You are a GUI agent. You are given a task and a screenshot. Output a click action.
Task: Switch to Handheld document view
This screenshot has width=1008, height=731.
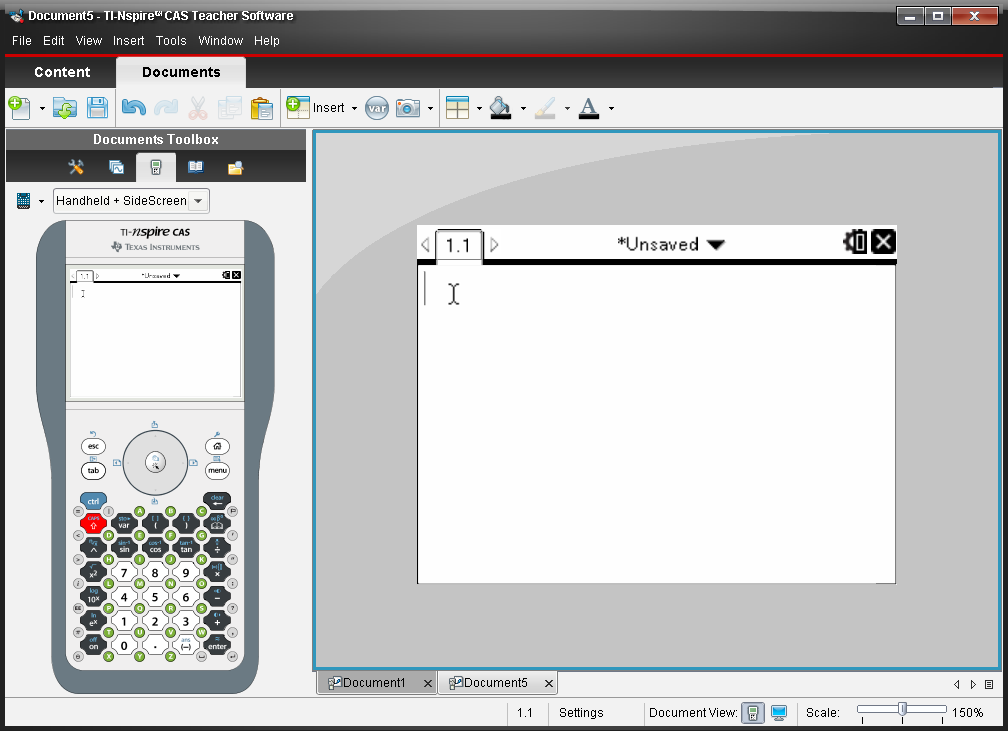(752, 712)
